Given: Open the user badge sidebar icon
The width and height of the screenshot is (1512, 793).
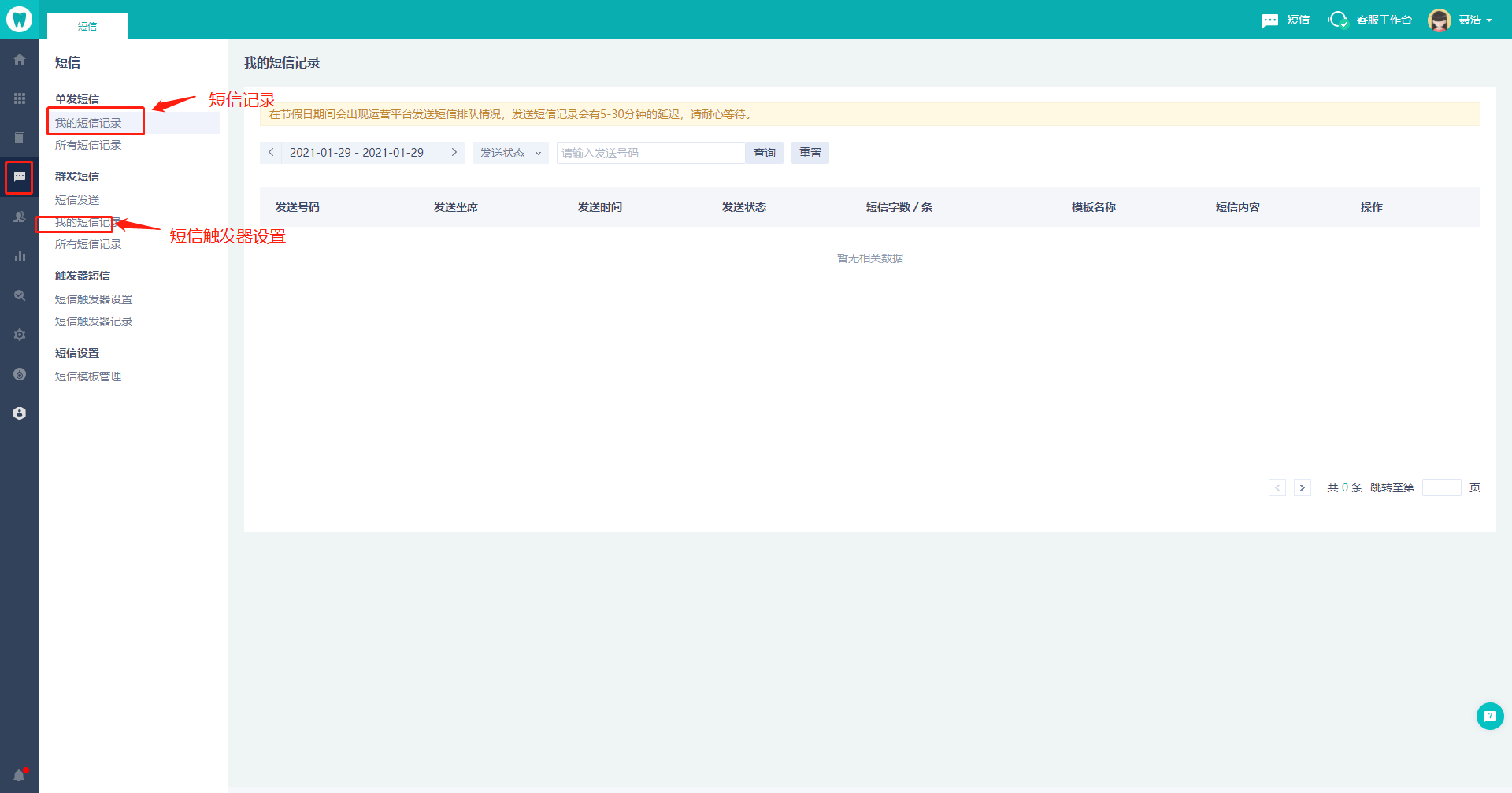Looking at the screenshot, I should pos(20,413).
